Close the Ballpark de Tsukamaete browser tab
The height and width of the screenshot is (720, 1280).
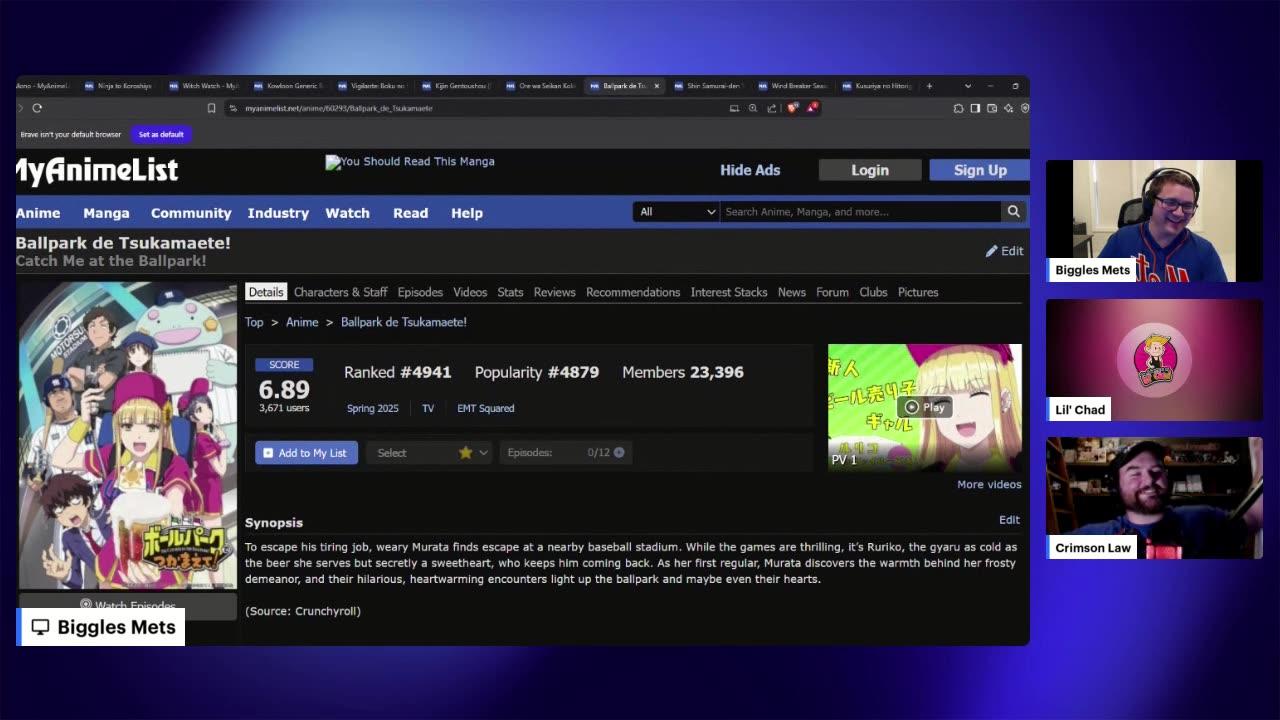pyautogui.click(x=656, y=86)
